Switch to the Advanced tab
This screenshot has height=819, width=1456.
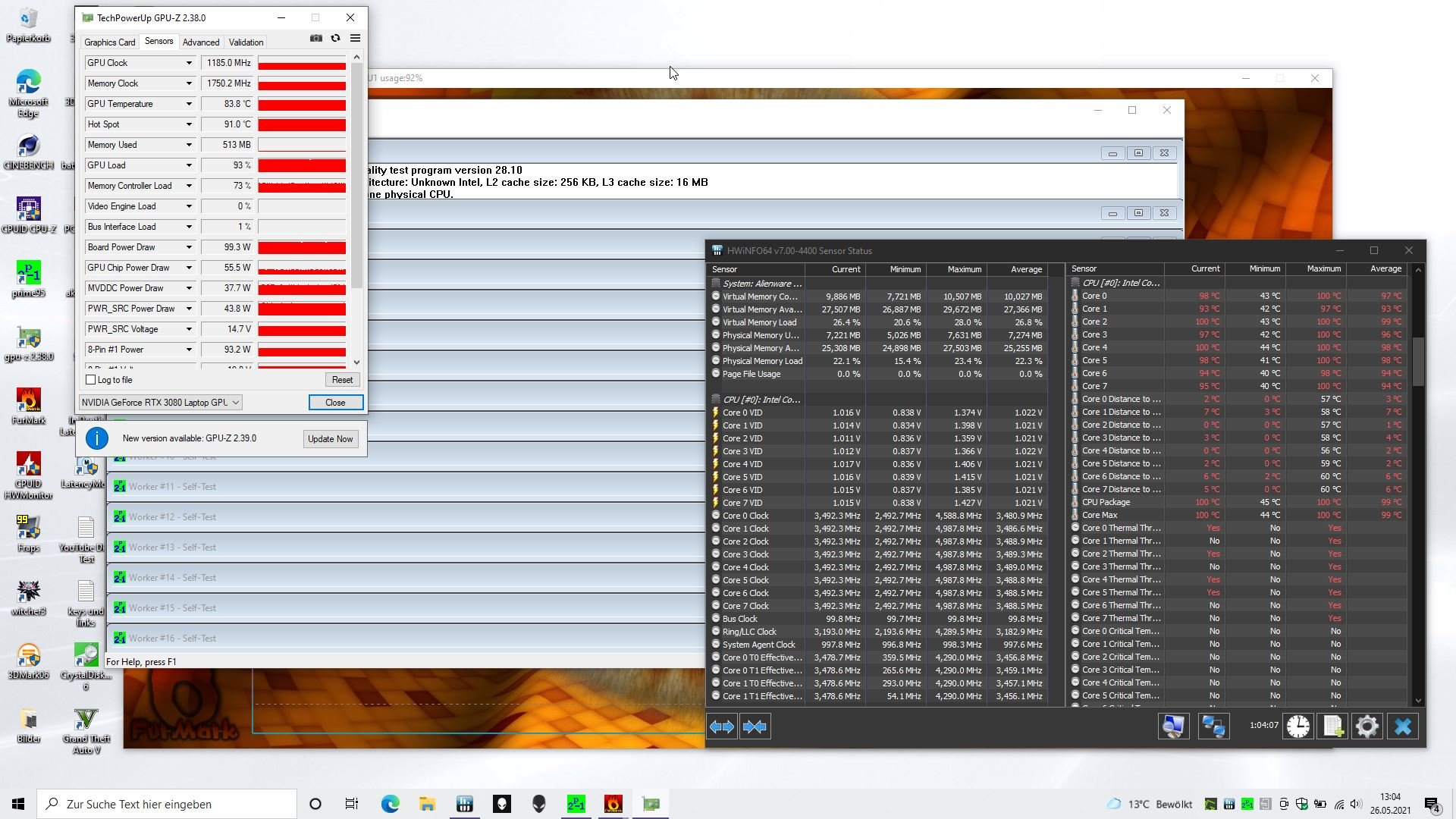(201, 42)
